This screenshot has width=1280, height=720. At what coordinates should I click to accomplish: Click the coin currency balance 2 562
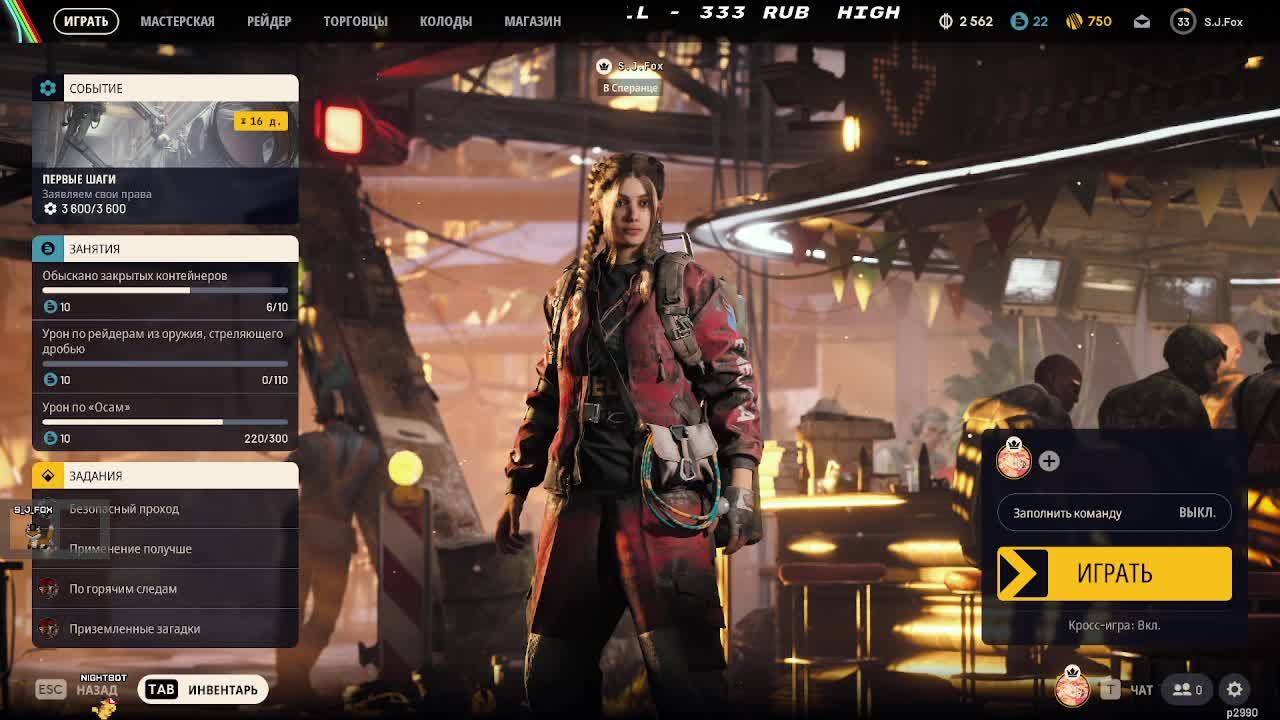coord(965,21)
